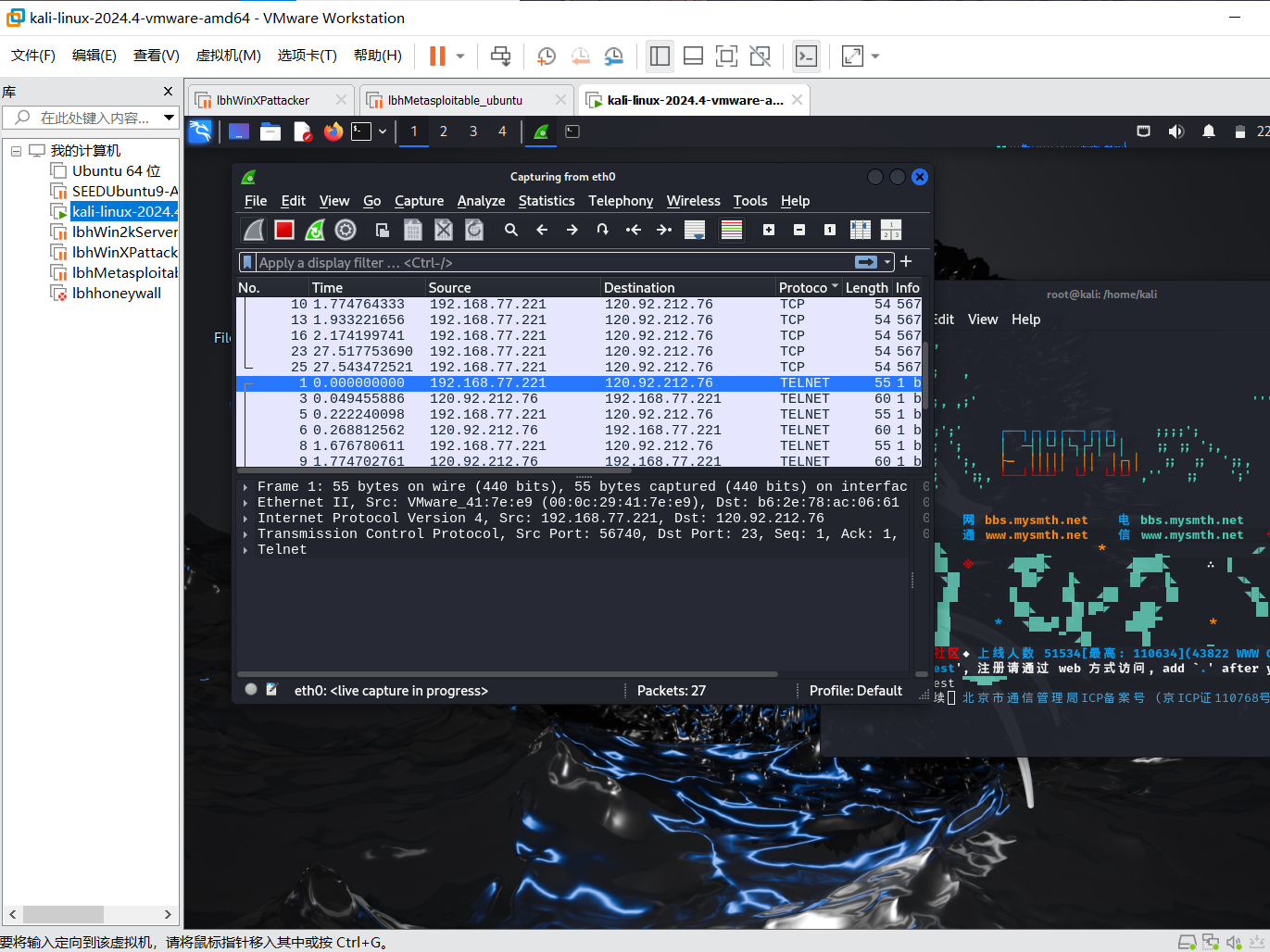
Task: Click the capture status expert info circle
Action: (x=251, y=690)
